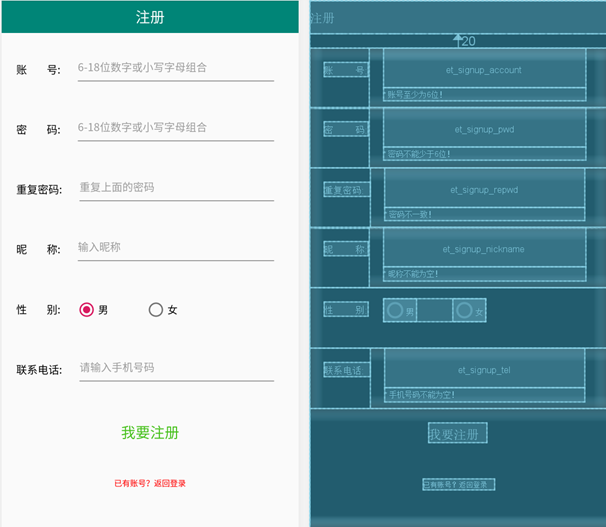Click the phone number input field
606x527 pixels.
click(177, 369)
